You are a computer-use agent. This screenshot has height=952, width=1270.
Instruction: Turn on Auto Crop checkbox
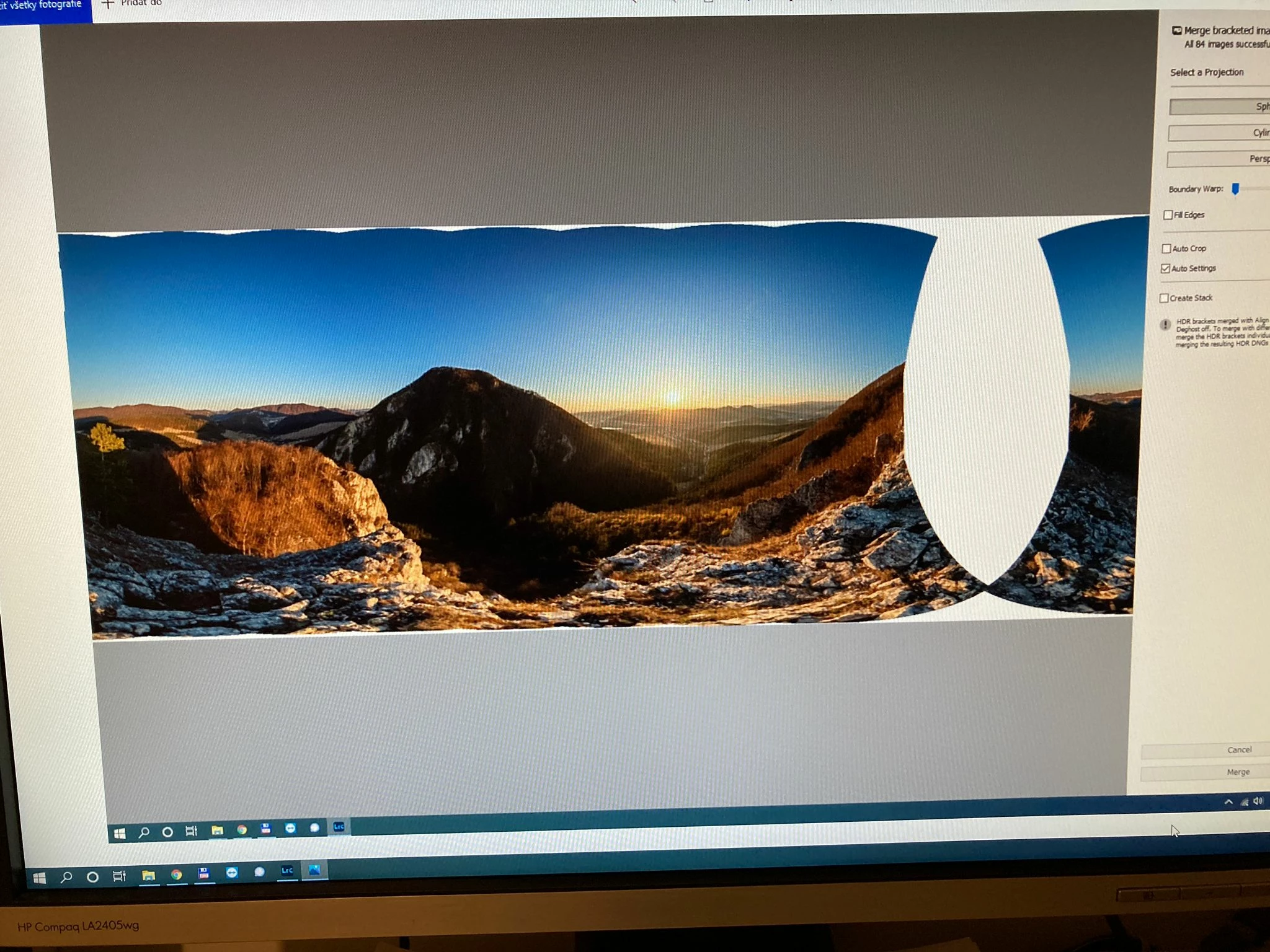click(x=1166, y=249)
